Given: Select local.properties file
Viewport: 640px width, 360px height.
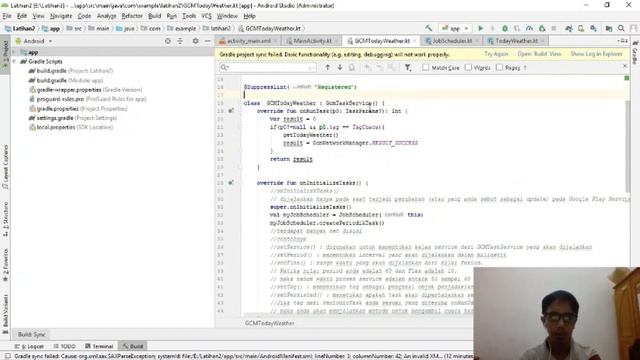Looking at the screenshot, I should (x=71, y=127).
